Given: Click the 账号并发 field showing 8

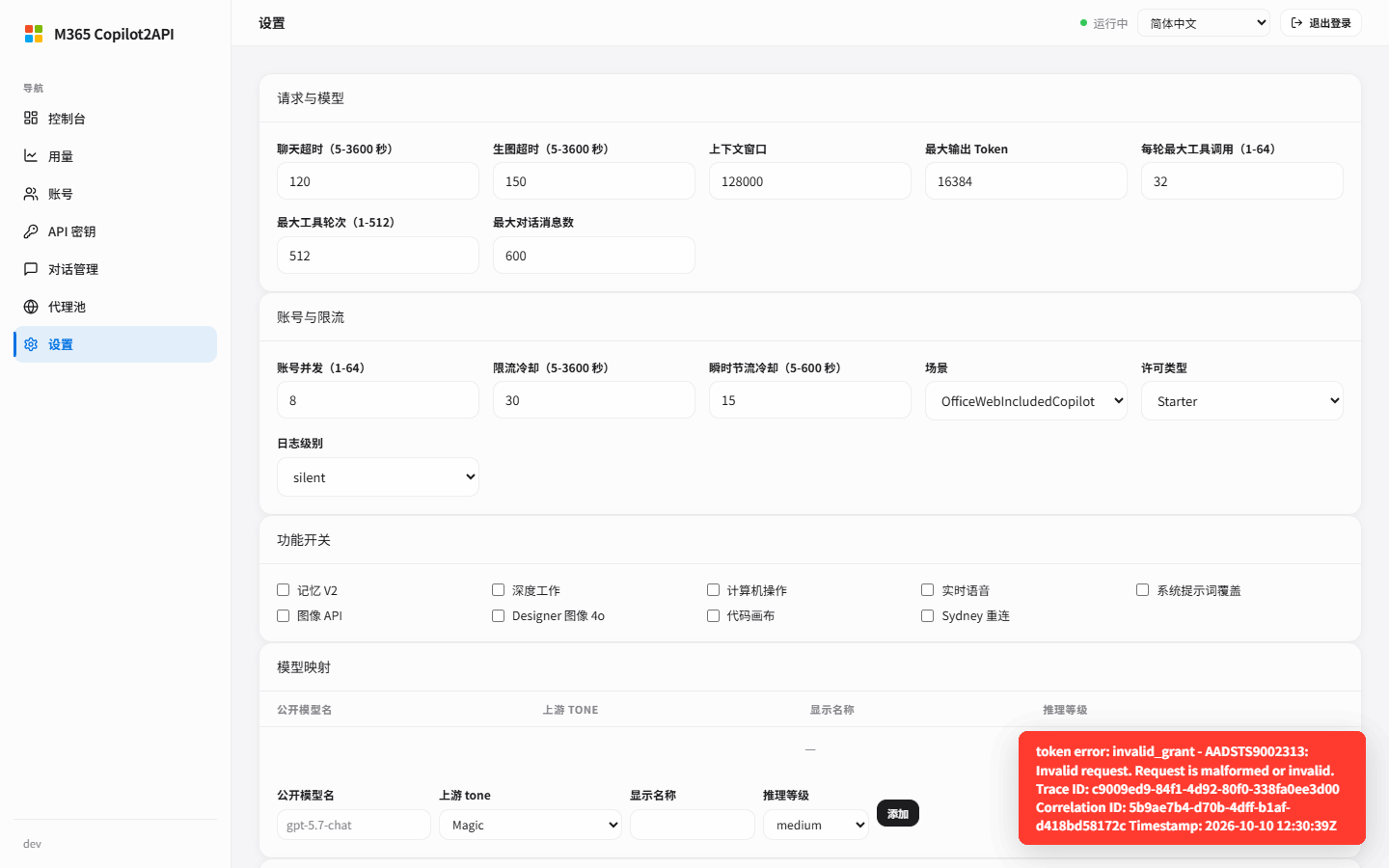Looking at the screenshot, I should (x=378, y=400).
